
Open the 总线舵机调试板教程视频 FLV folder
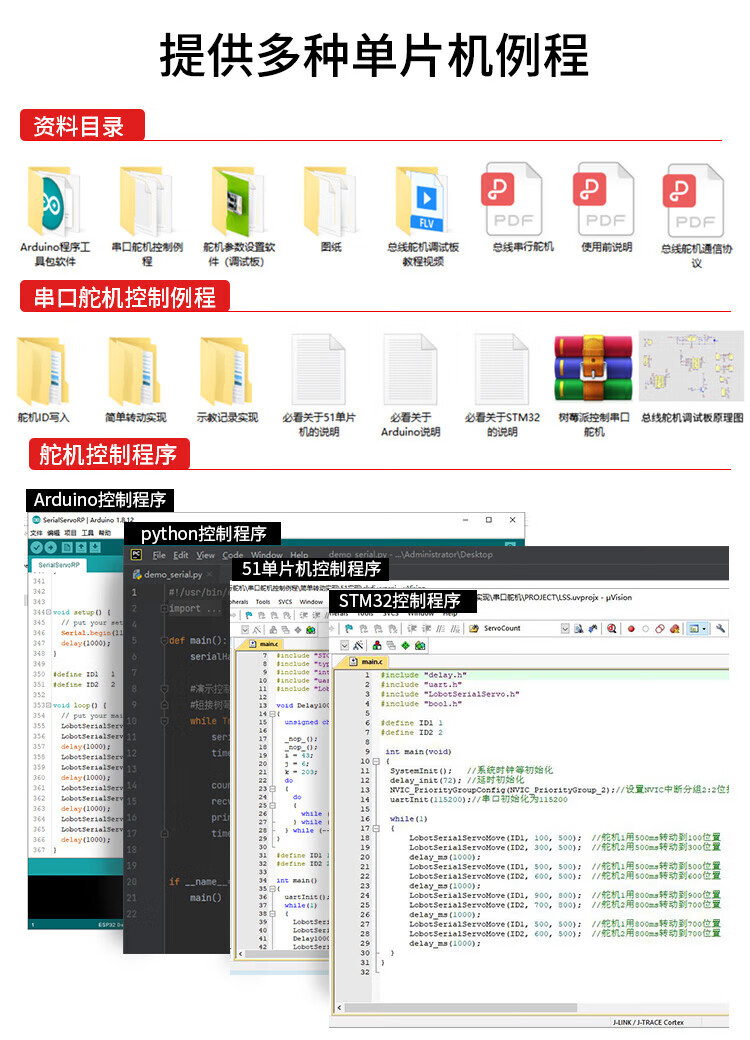tap(422, 202)
